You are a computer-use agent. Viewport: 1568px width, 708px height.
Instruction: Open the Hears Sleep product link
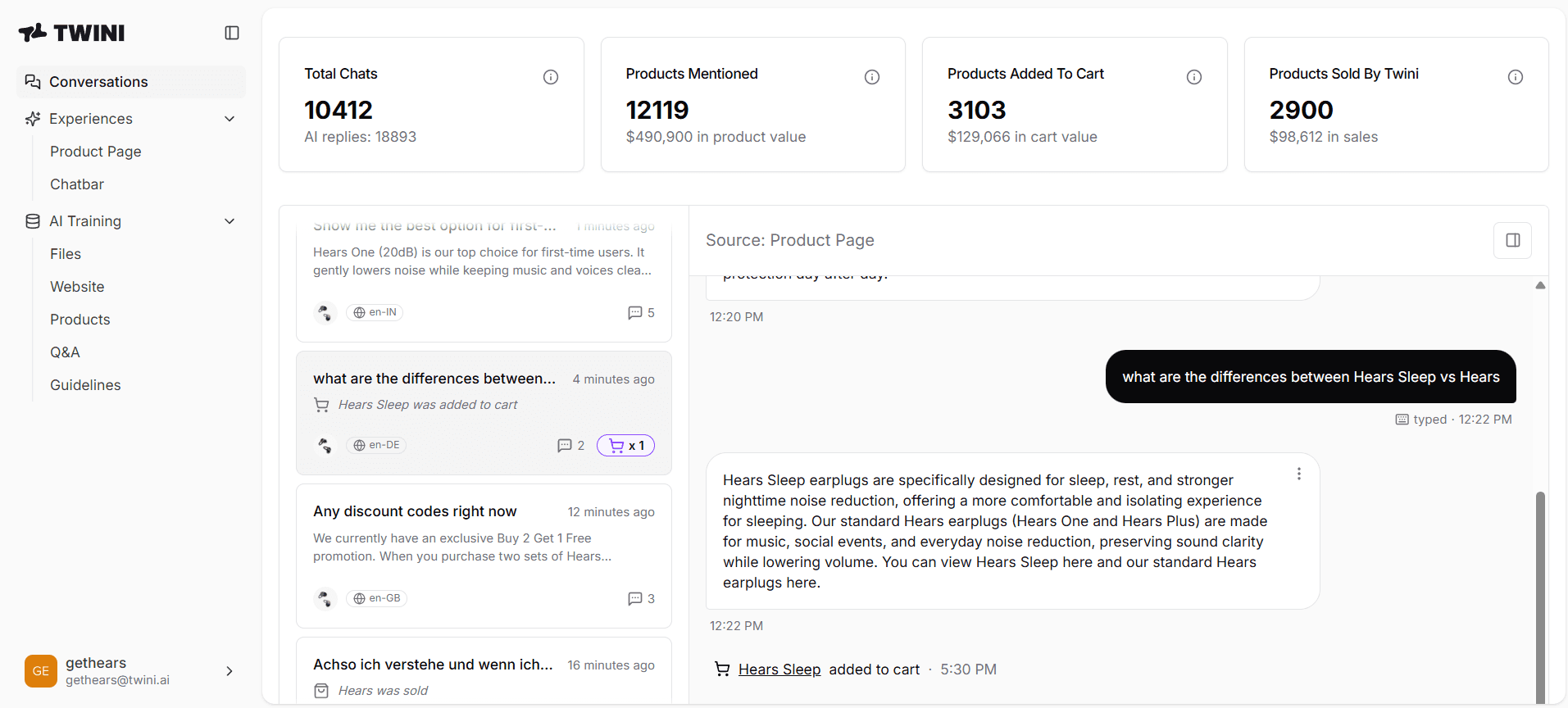[779, 669]
